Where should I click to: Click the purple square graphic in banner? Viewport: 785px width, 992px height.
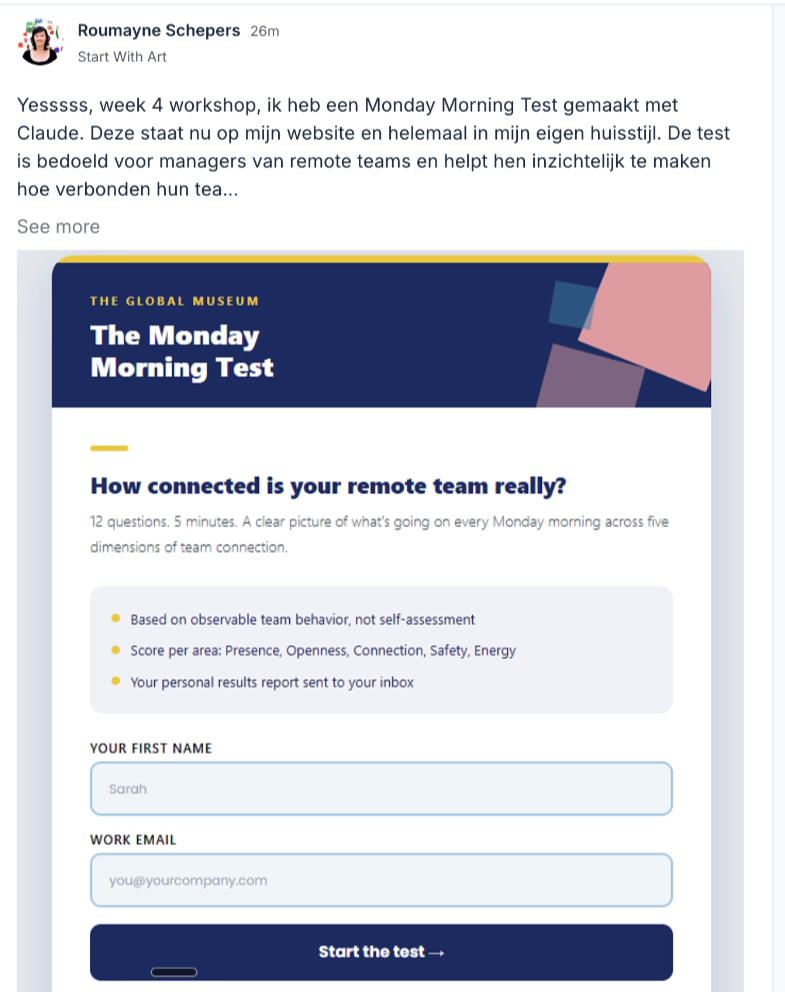(590, 377)
